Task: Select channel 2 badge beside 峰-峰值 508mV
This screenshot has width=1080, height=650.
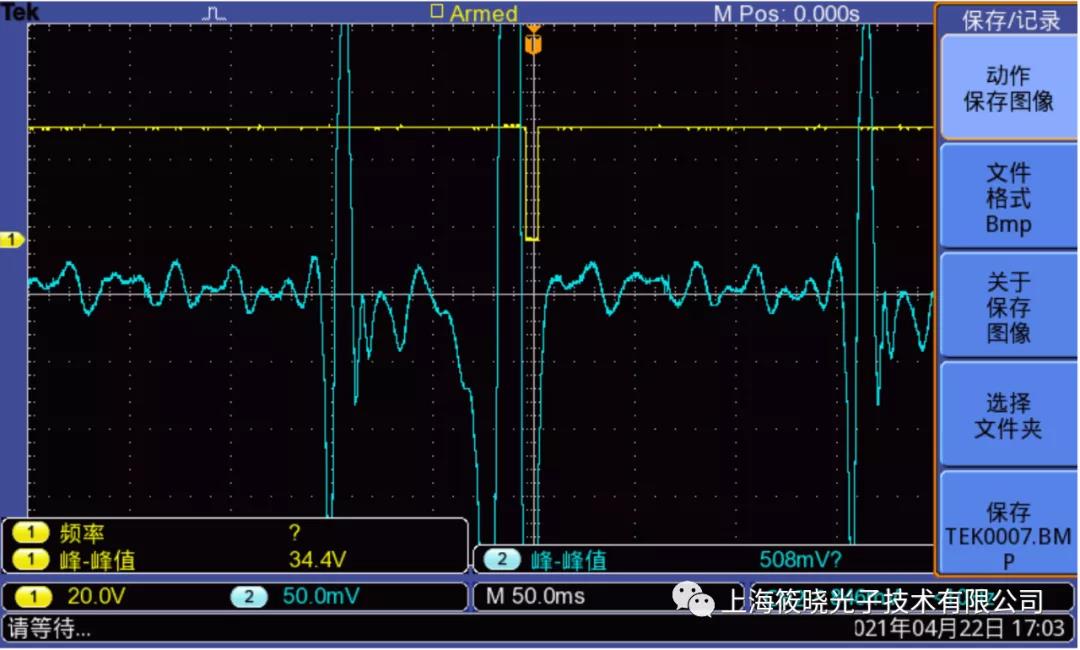Action: (502, 560)
